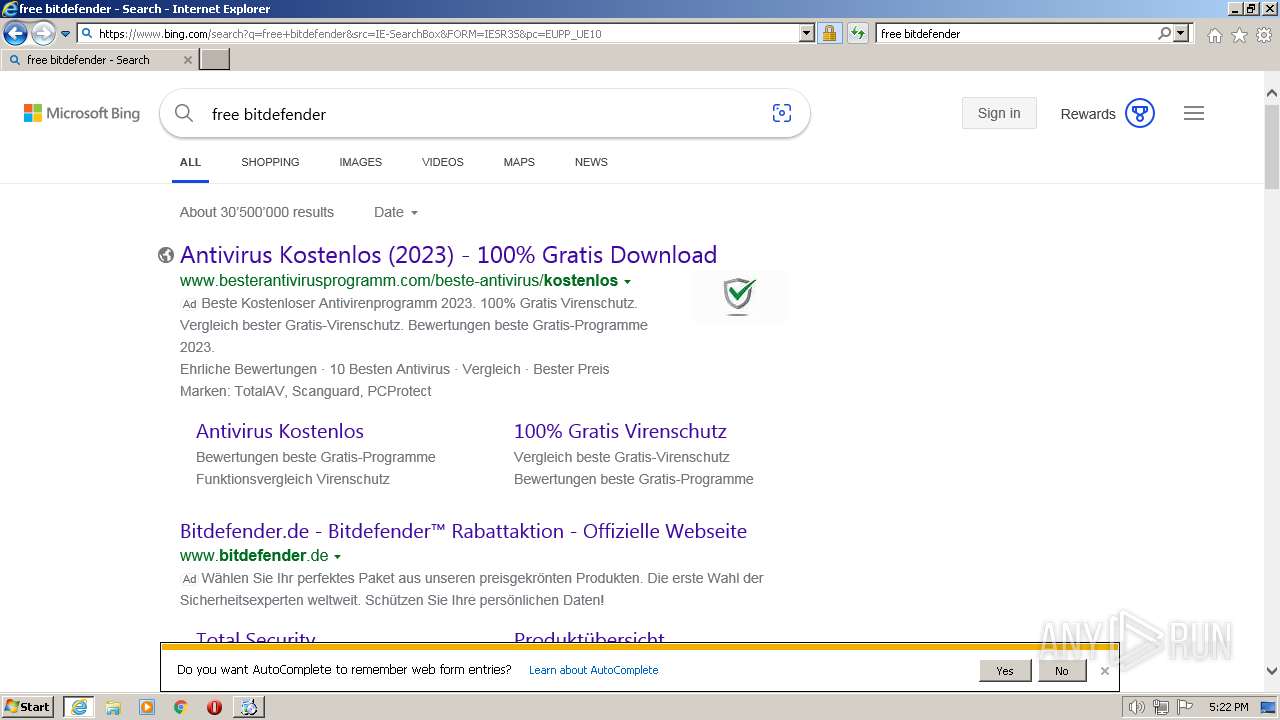Click the Rewards medal icon
This screenshot has width=1280, height=720.
[1140, 113]
